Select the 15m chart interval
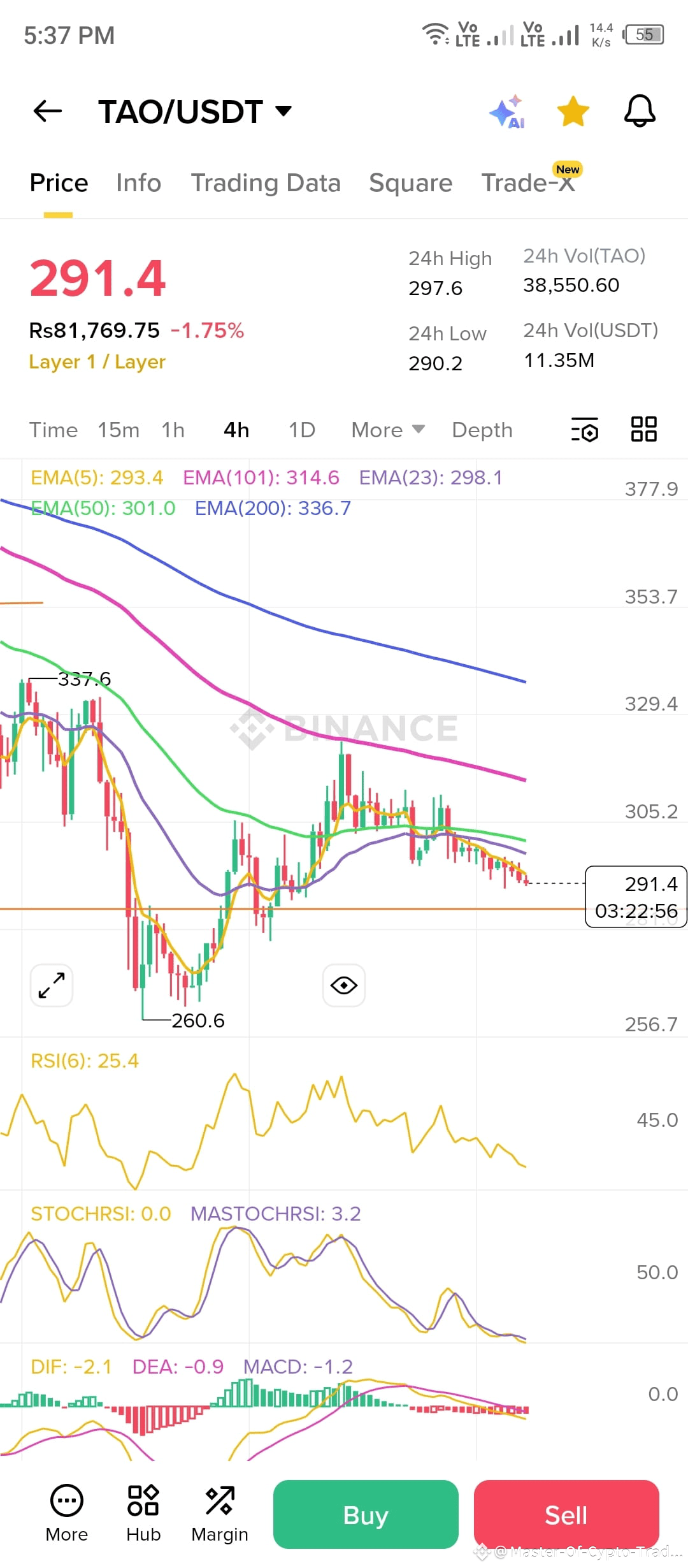The width and height of the screenshot is (688, 1568). point(118,430)
